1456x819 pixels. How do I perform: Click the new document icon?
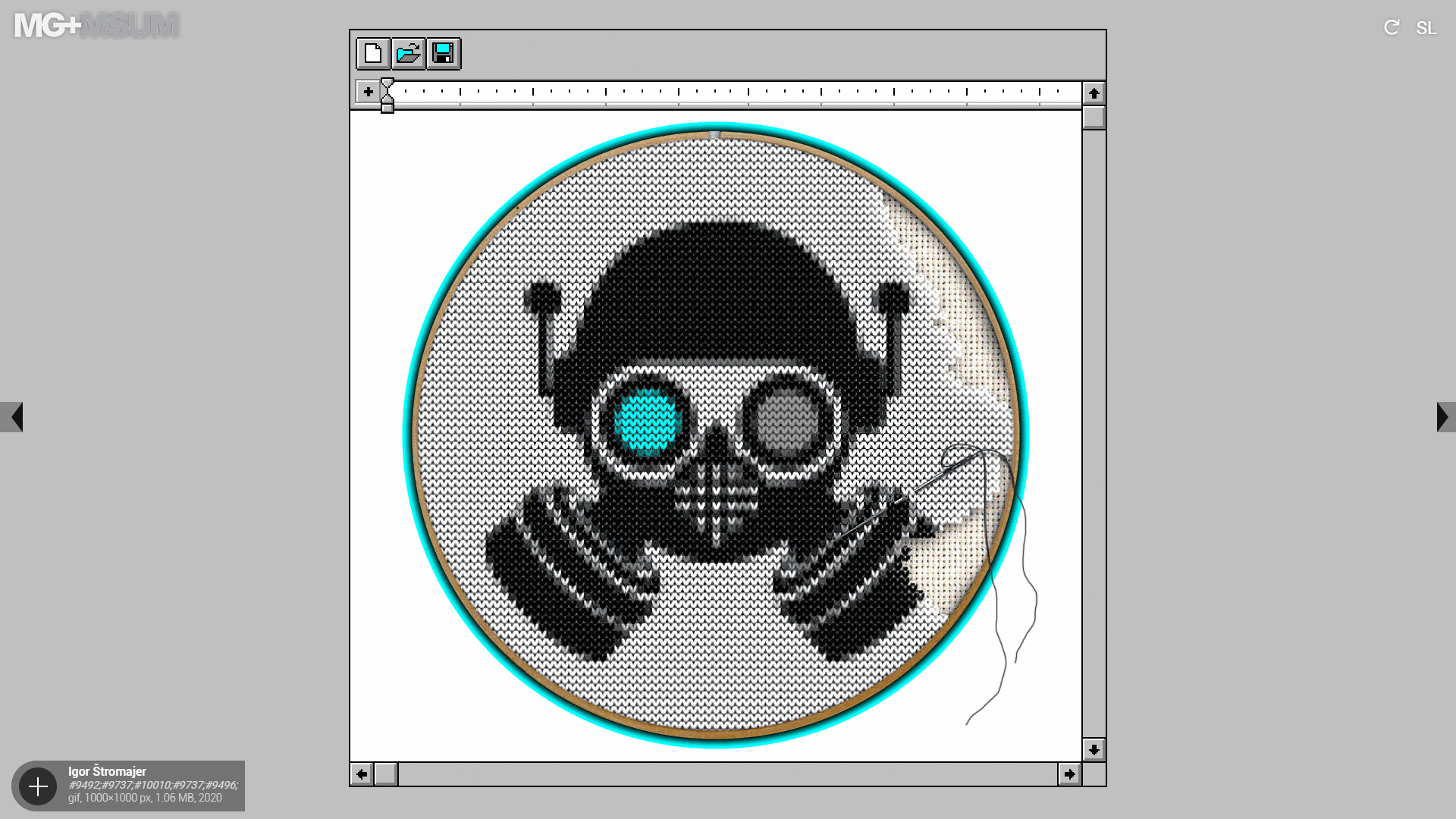pyautogui.click(x=373, y=54)
